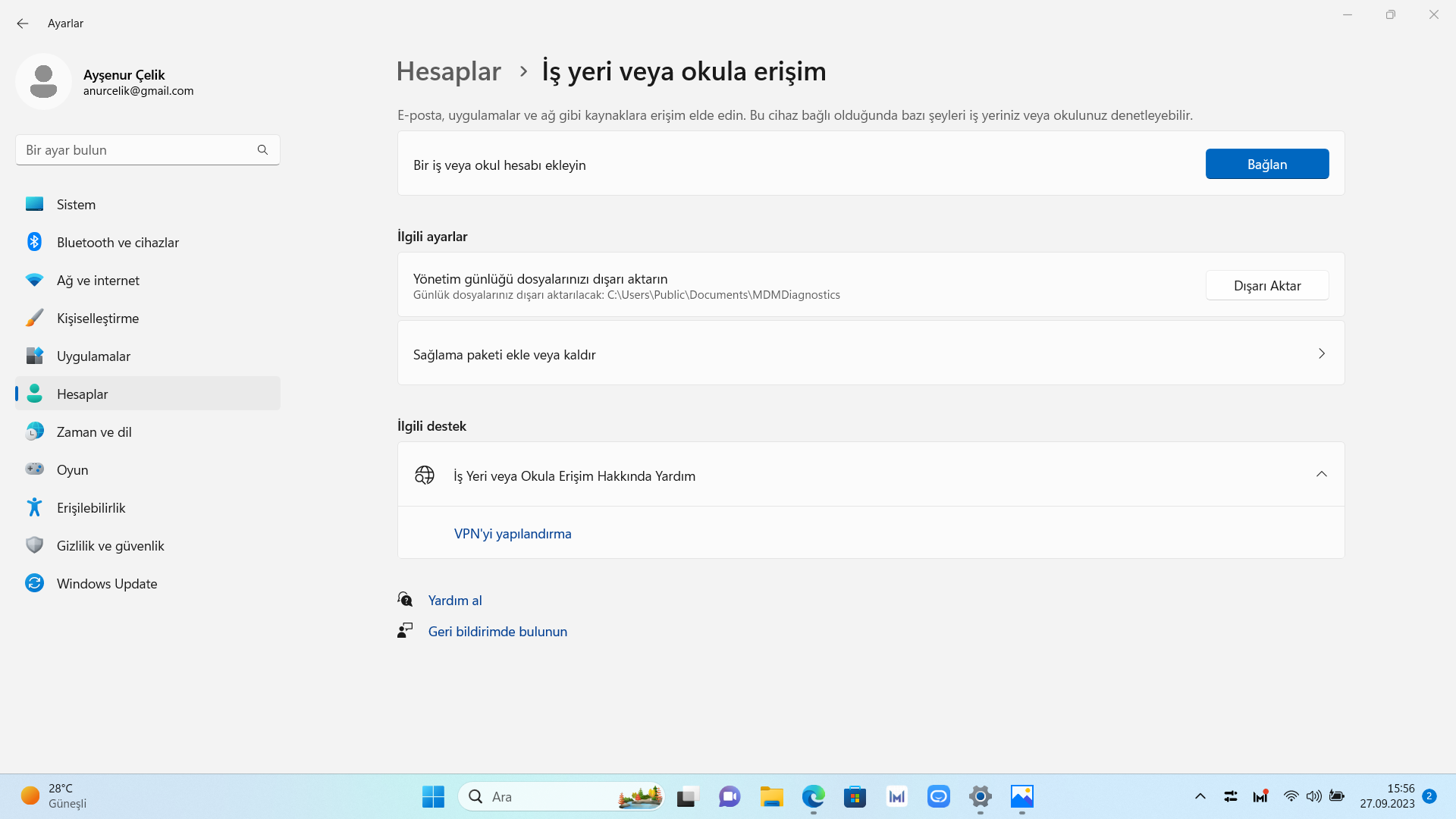Click the globe icon next to help heading

tap(425, 475)
